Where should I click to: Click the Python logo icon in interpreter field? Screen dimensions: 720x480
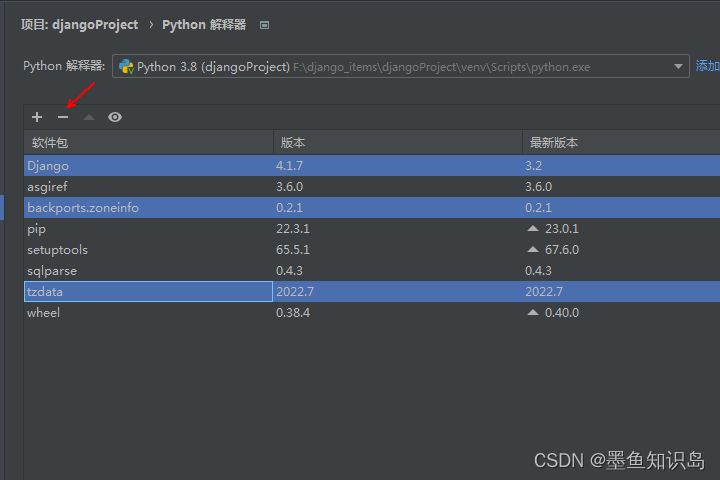126,67
